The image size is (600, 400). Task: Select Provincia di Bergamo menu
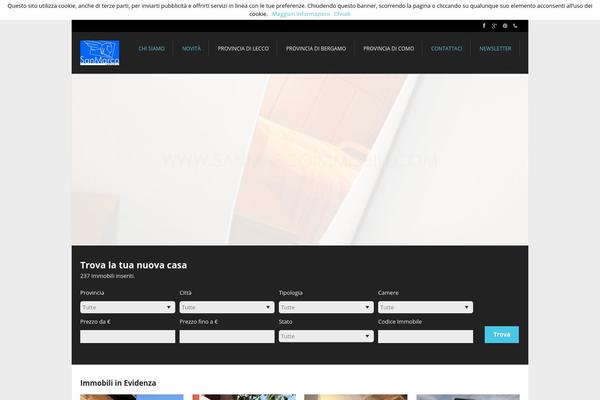coord(316,49)
